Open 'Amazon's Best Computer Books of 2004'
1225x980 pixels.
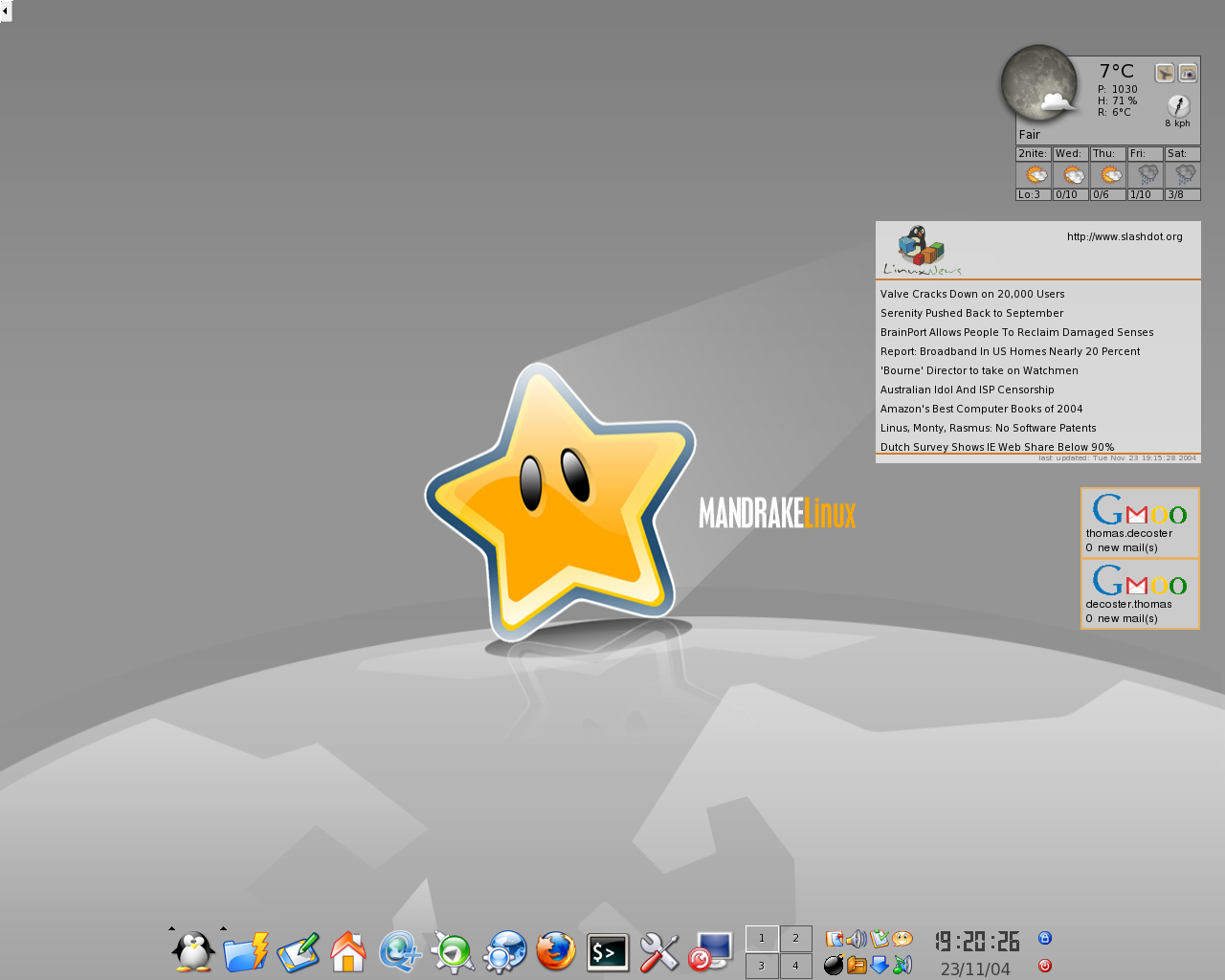click(x=981, y=409)
